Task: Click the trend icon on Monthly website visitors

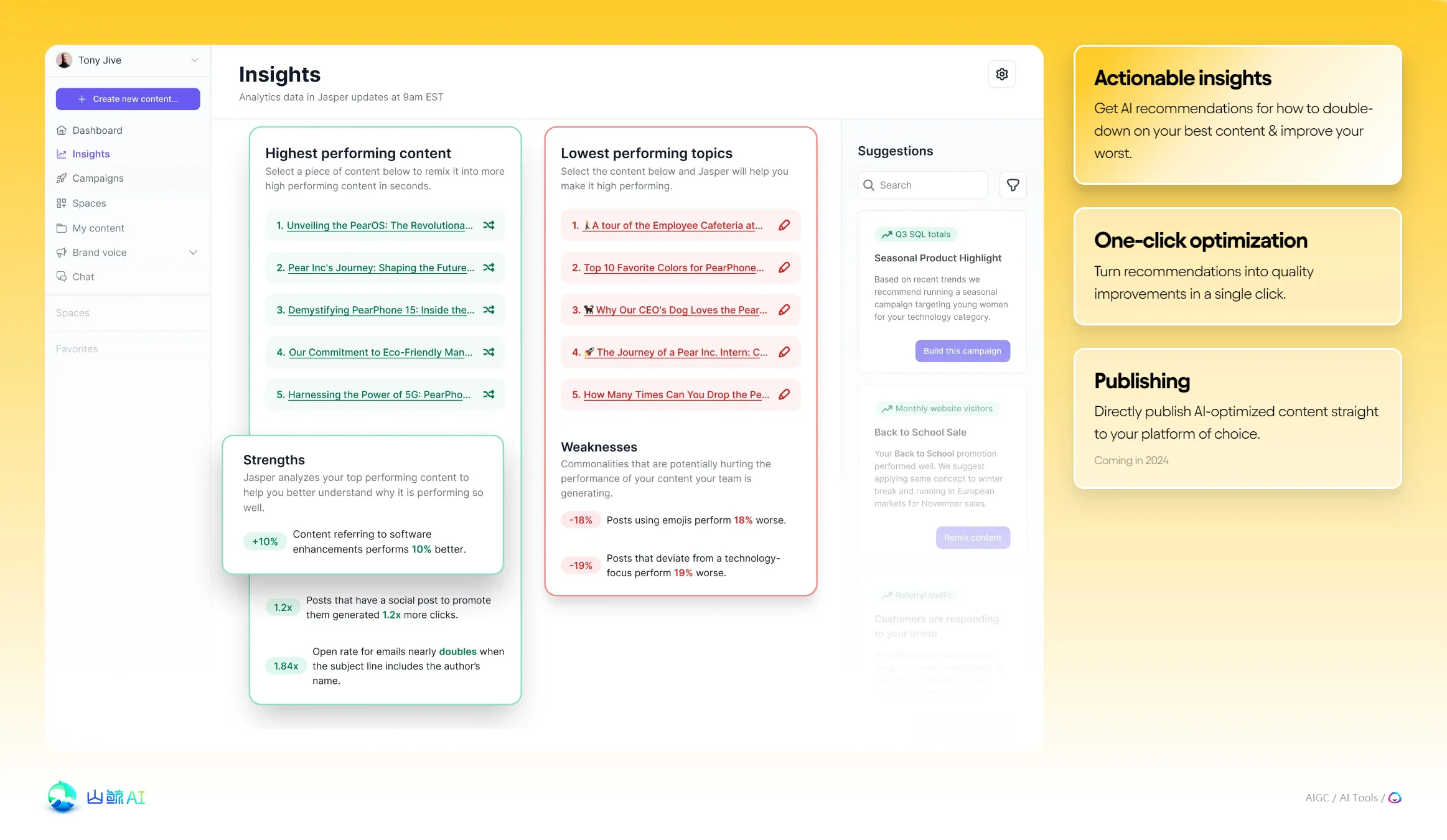Action: (x=887, y=409)
